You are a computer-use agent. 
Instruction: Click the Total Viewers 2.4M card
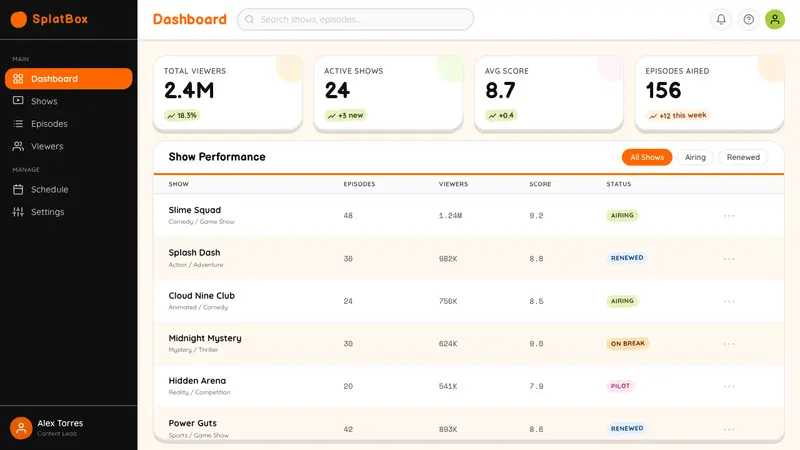pos(228,93)
